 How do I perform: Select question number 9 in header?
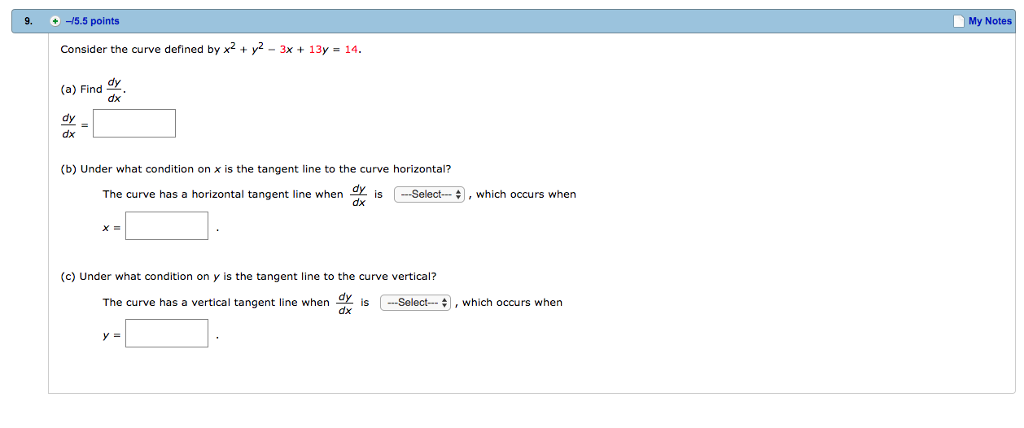28,21
